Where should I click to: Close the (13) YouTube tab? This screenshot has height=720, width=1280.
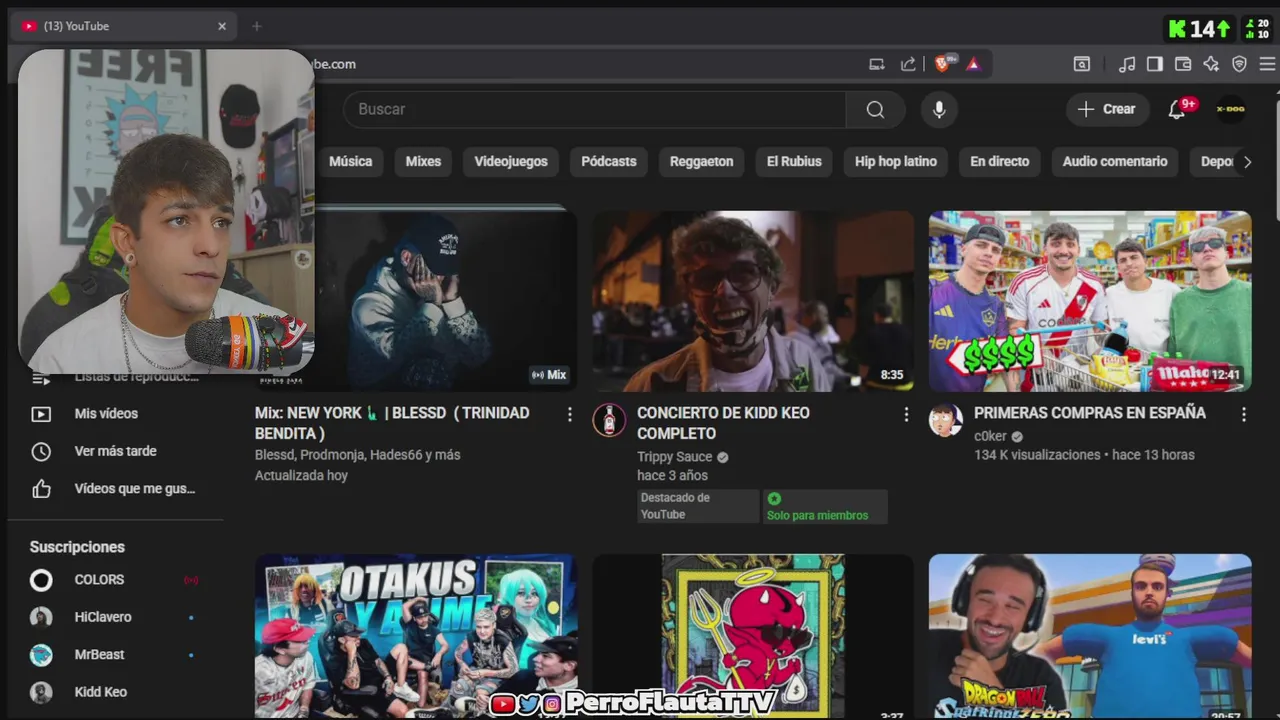coord(222,26)
